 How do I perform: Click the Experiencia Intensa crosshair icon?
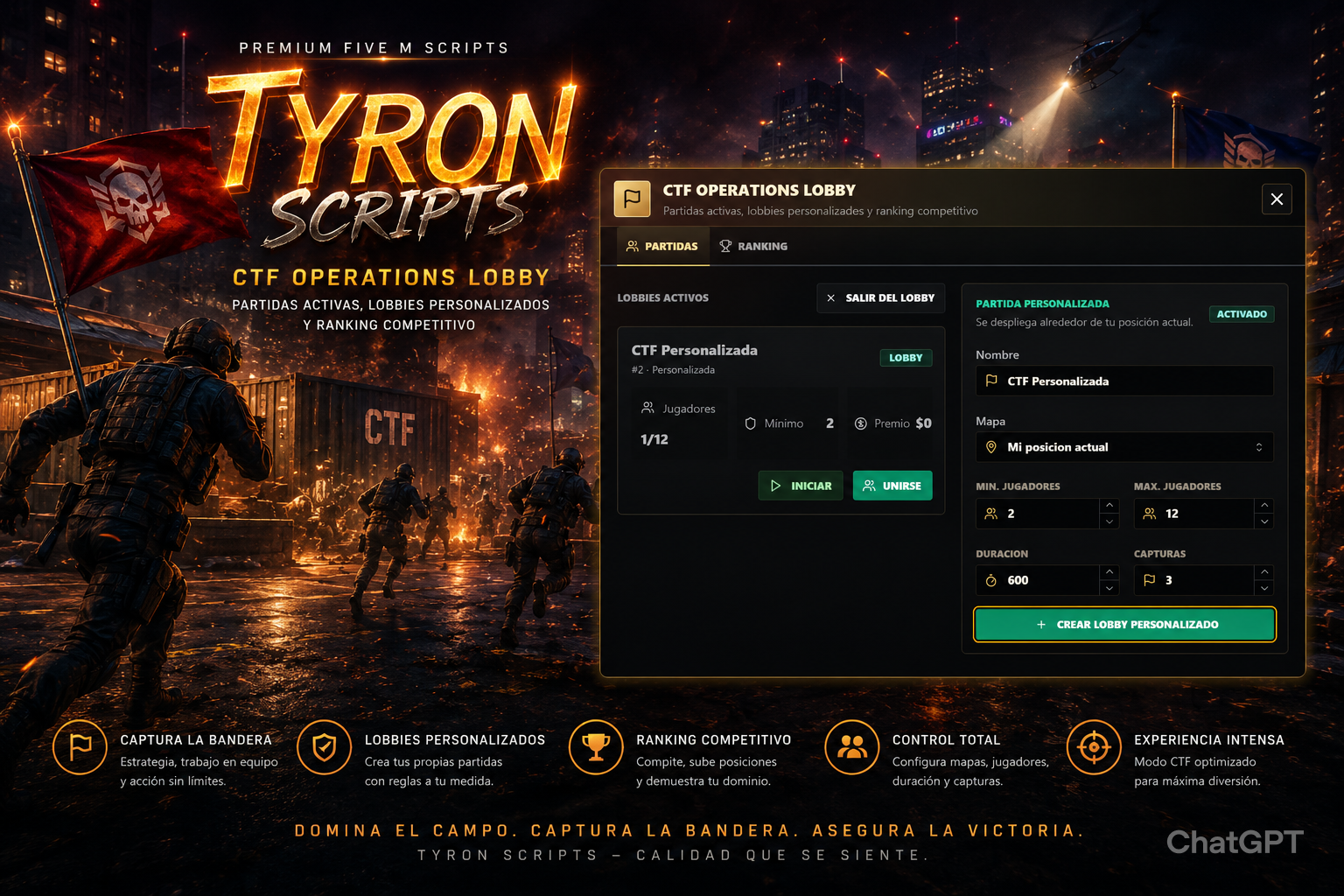pyautogui.click(x=1094, y=747)
